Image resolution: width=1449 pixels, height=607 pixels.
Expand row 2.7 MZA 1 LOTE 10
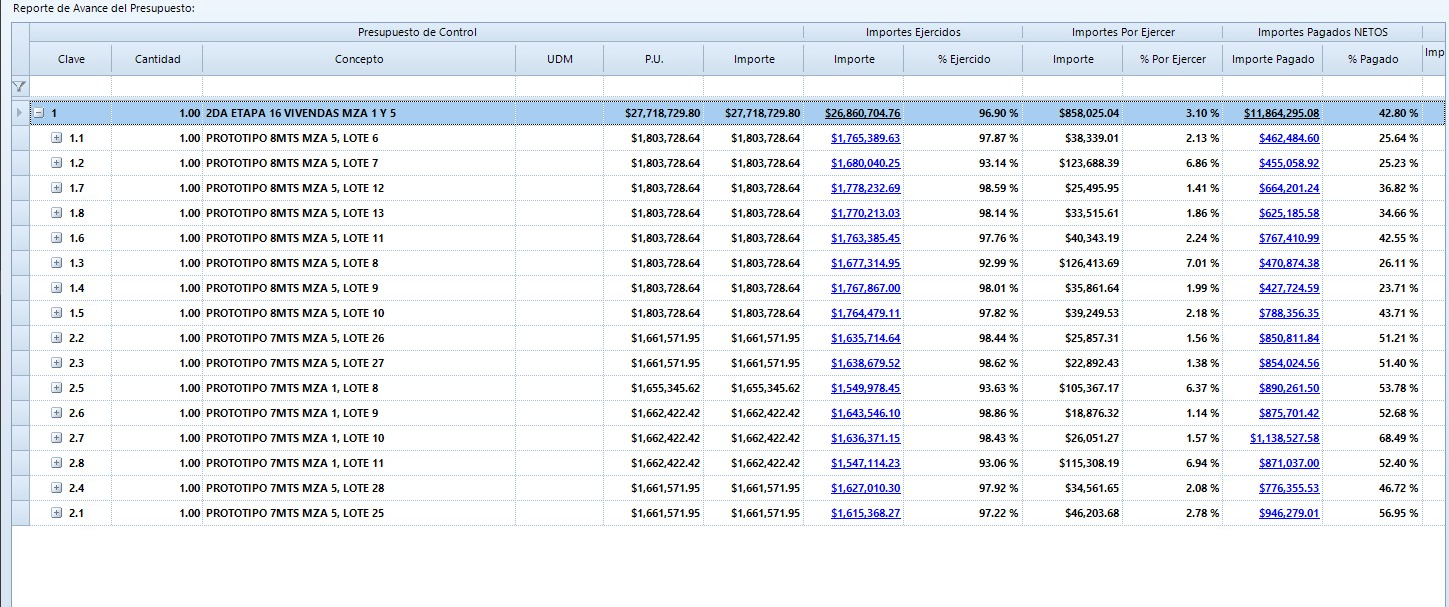point(56,438)
